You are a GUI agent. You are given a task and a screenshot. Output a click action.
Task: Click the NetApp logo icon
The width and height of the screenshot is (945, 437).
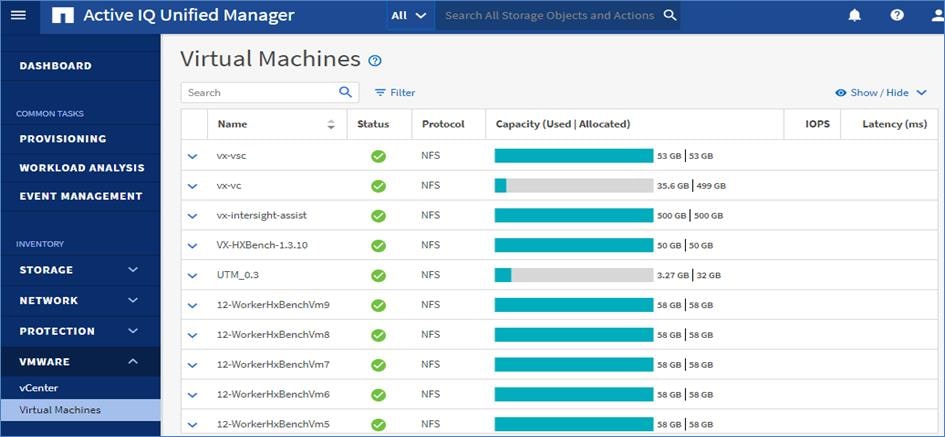click(x=63, y=16)
